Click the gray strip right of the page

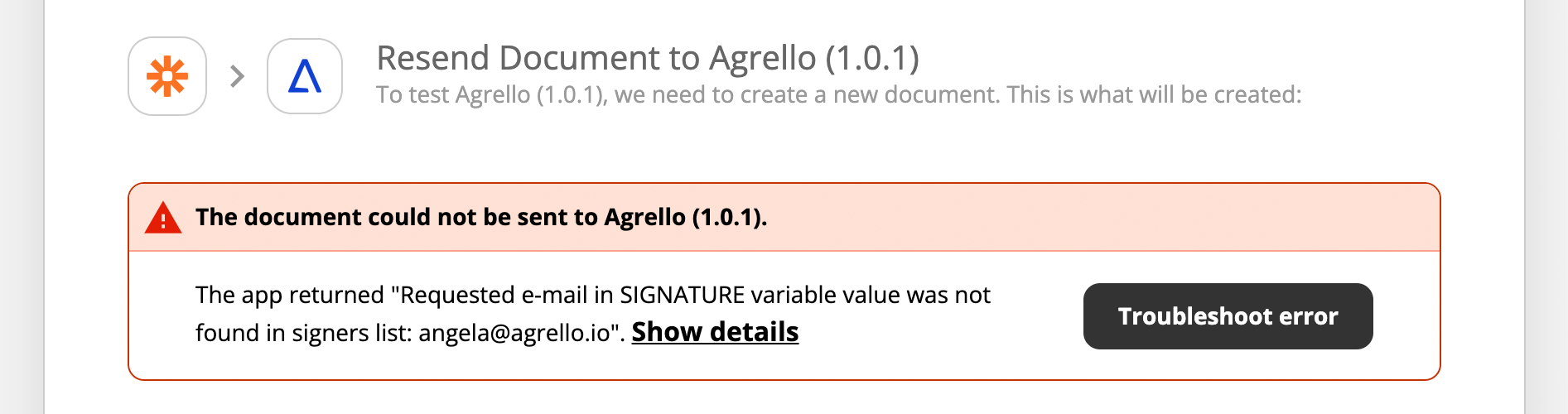pos(1546,207)
